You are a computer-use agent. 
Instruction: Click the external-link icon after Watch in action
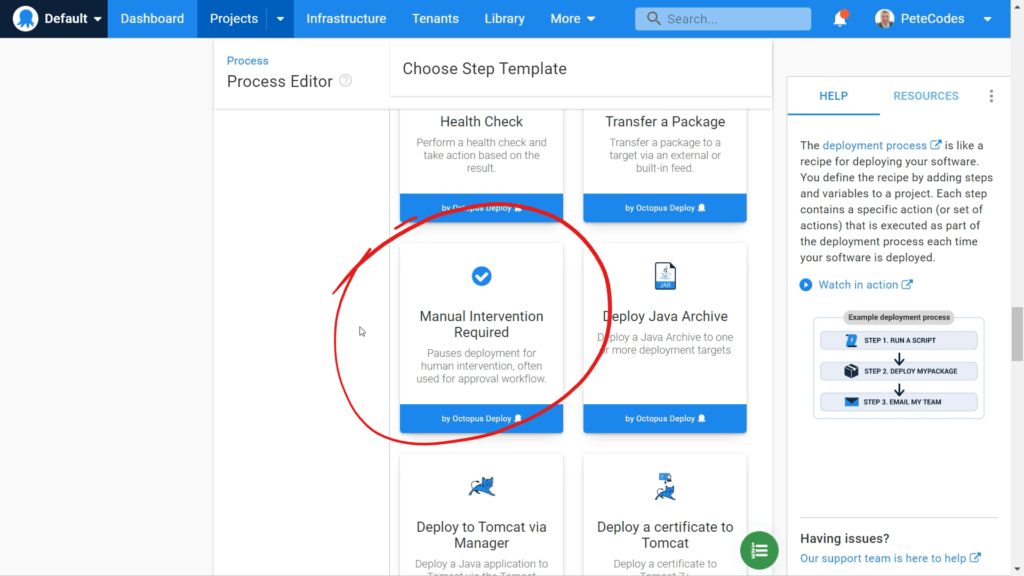click(x=907, y=284)
